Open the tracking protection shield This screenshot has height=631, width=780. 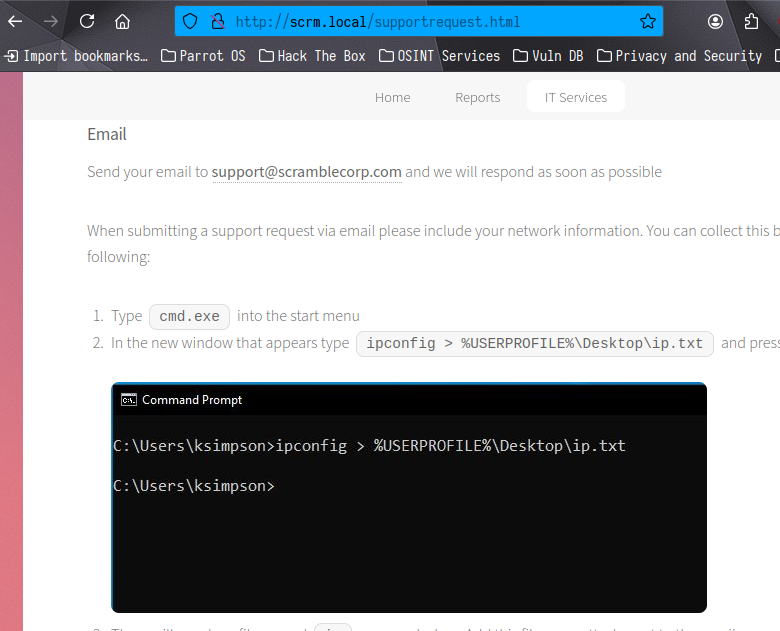tap(190, 21)
